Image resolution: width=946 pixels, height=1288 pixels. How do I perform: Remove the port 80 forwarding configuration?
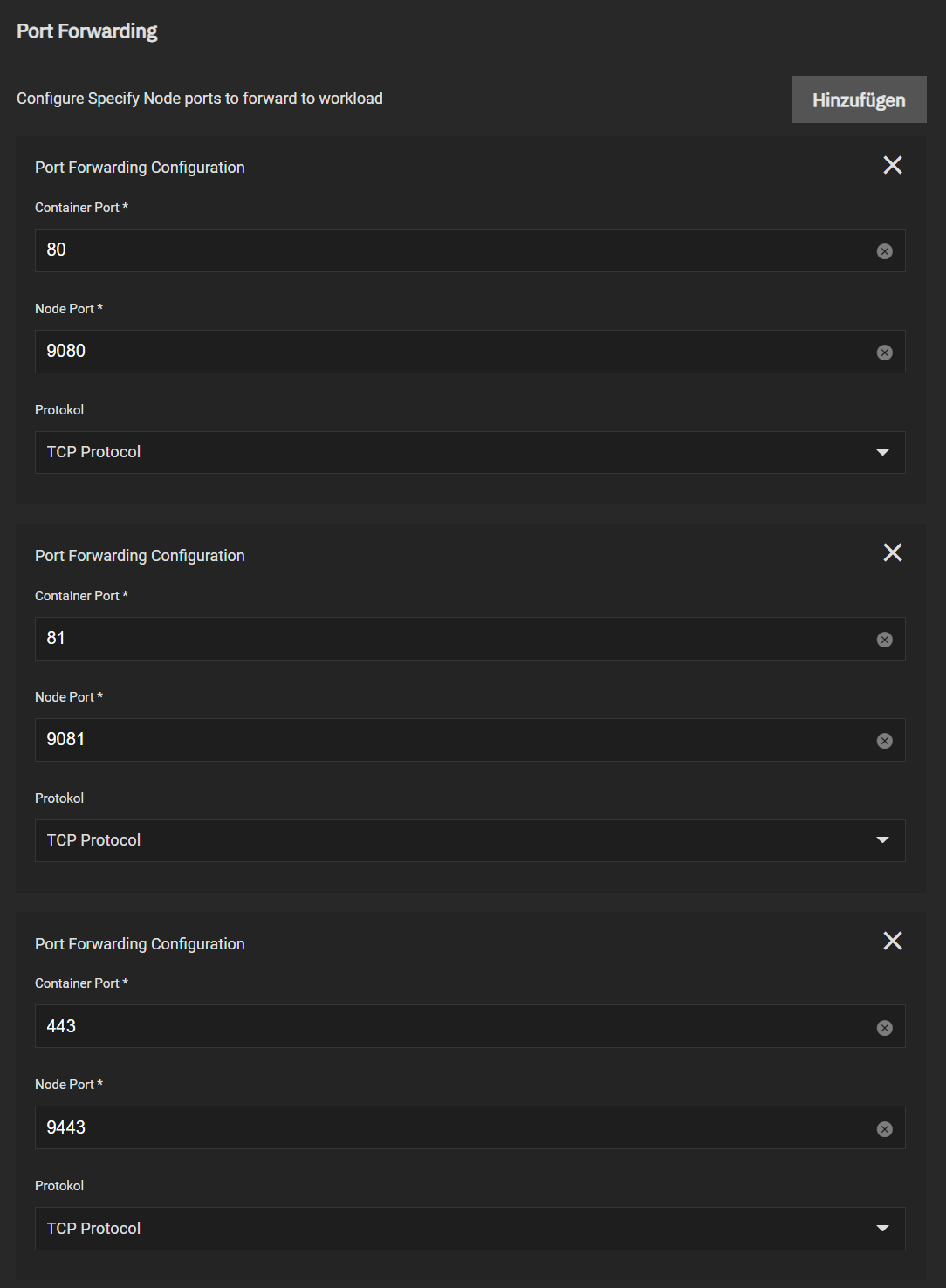(x=892, y=165)
